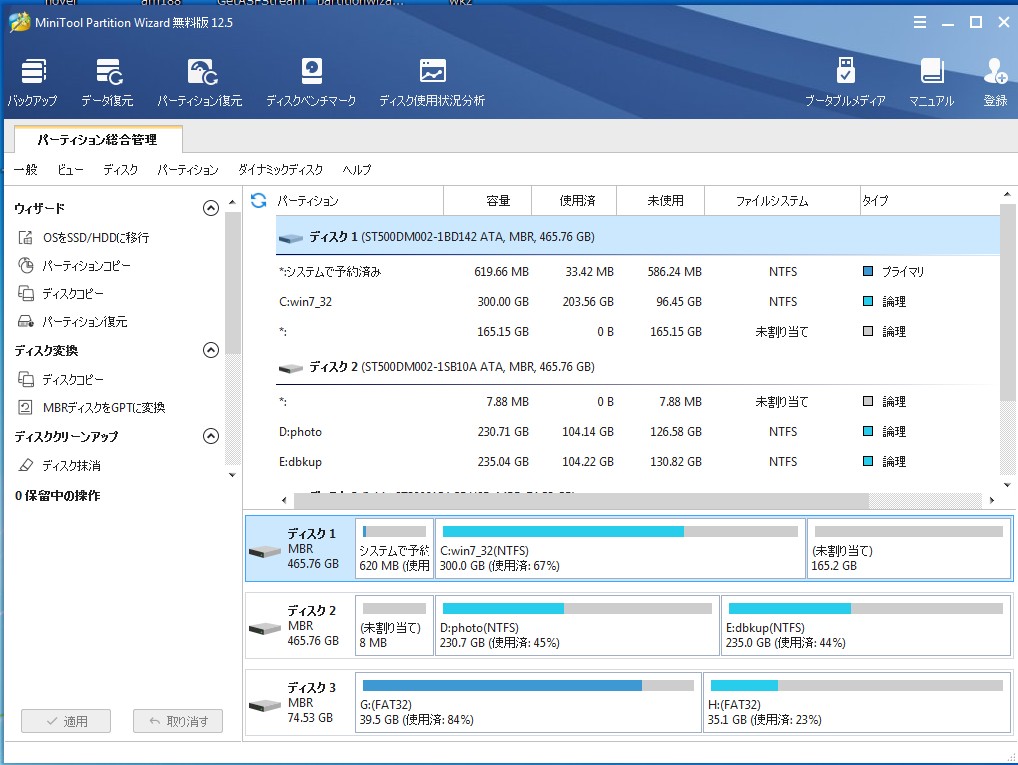Open the ヘルプ menu
This screenshot has height=765, width=1018.
357,169
